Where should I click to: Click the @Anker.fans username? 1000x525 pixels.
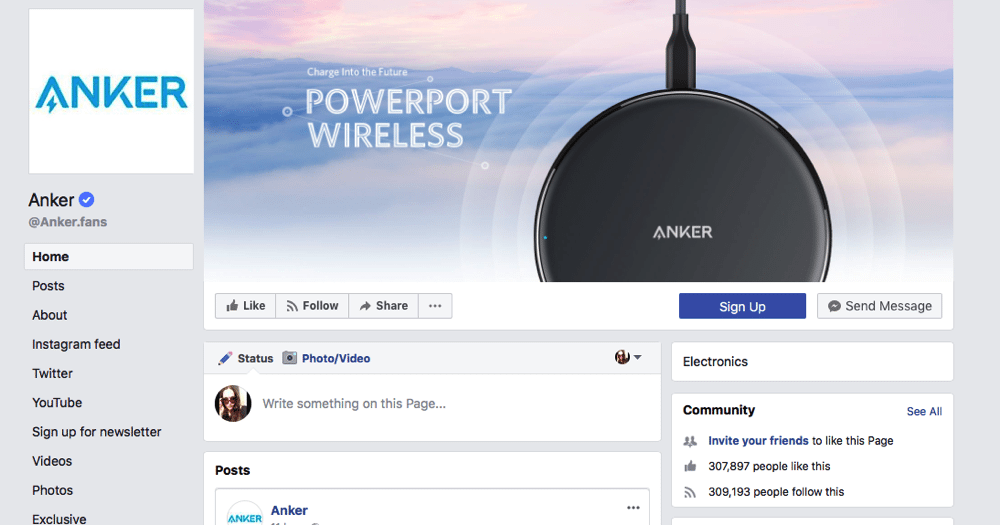[x=68, y=222]
